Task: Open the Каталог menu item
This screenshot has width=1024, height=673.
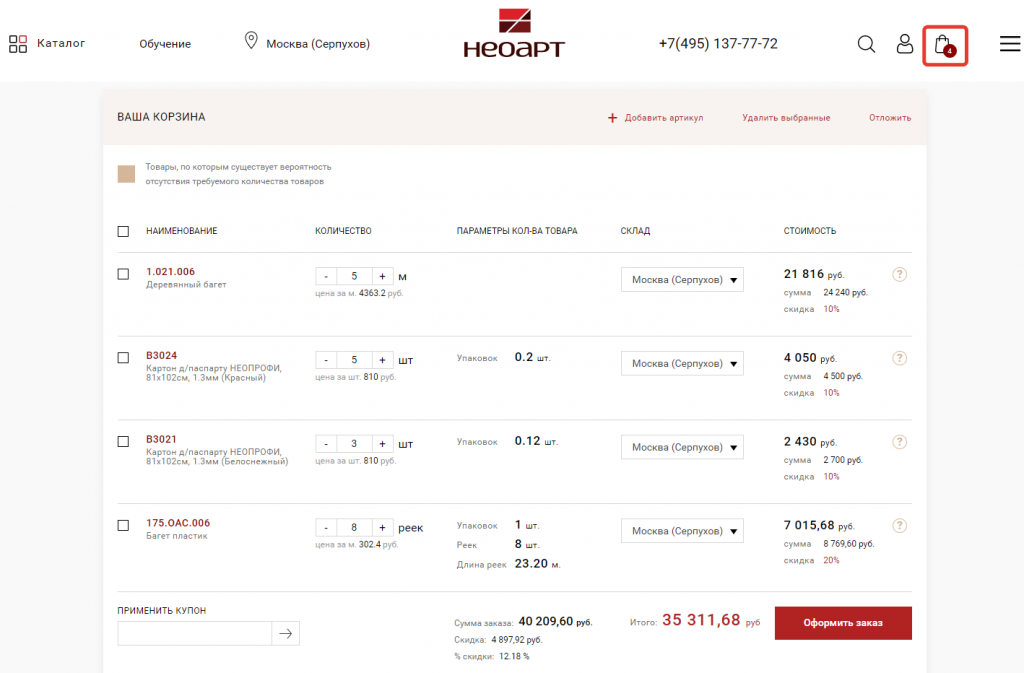Action: pyautogui.click(x=61, y=43)
